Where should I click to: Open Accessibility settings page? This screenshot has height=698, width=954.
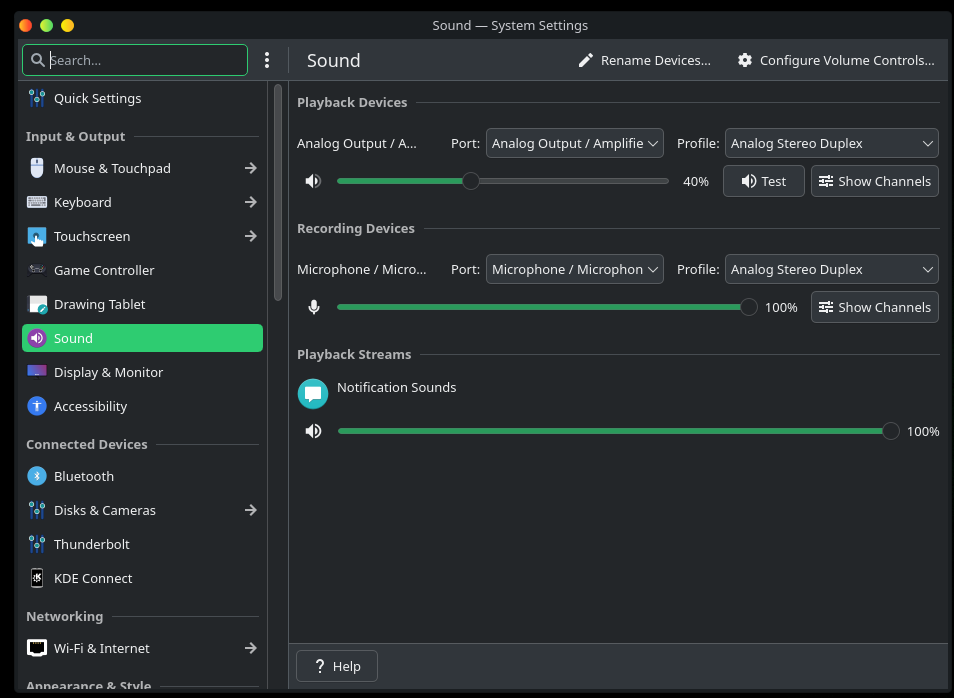[x=90, y=406]
